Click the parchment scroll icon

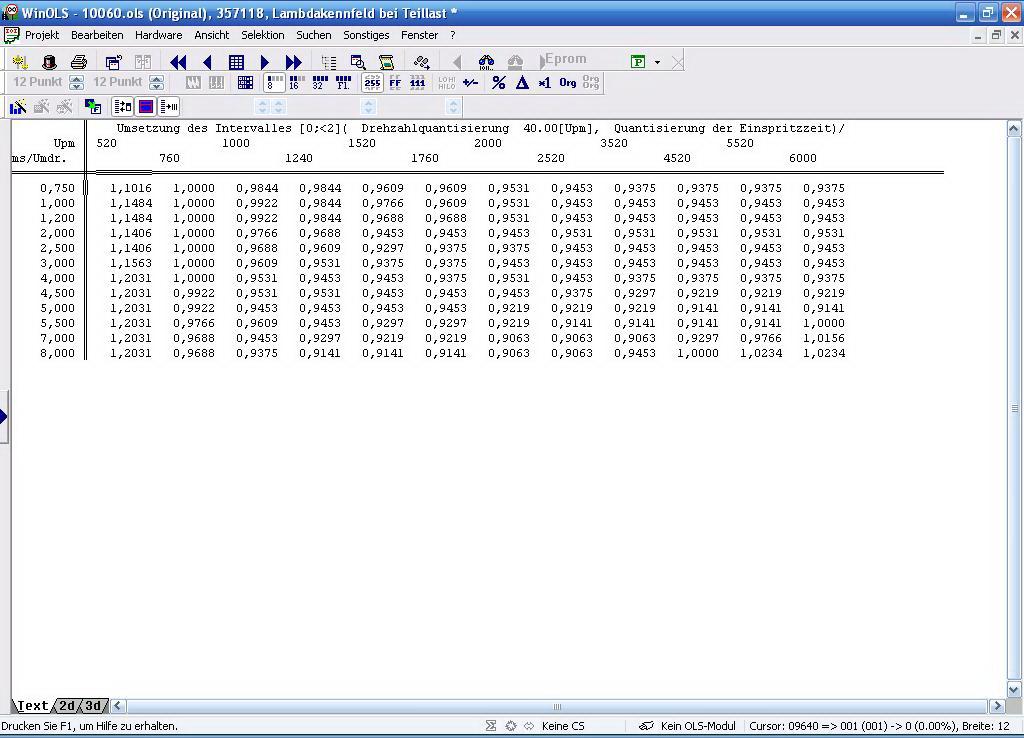387,62
